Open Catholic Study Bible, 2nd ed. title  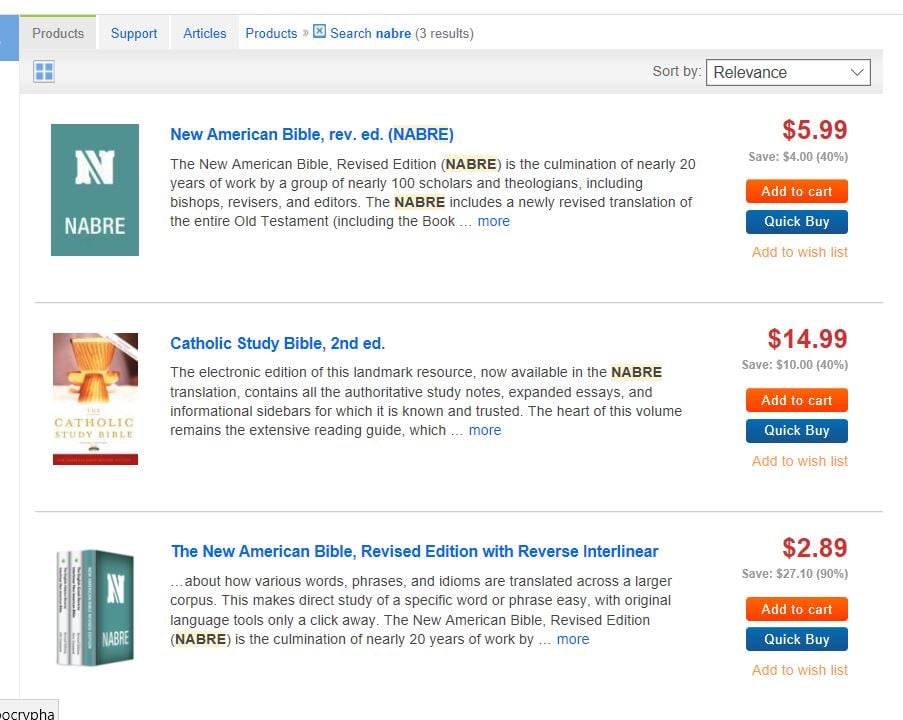(x=277, y=343)
